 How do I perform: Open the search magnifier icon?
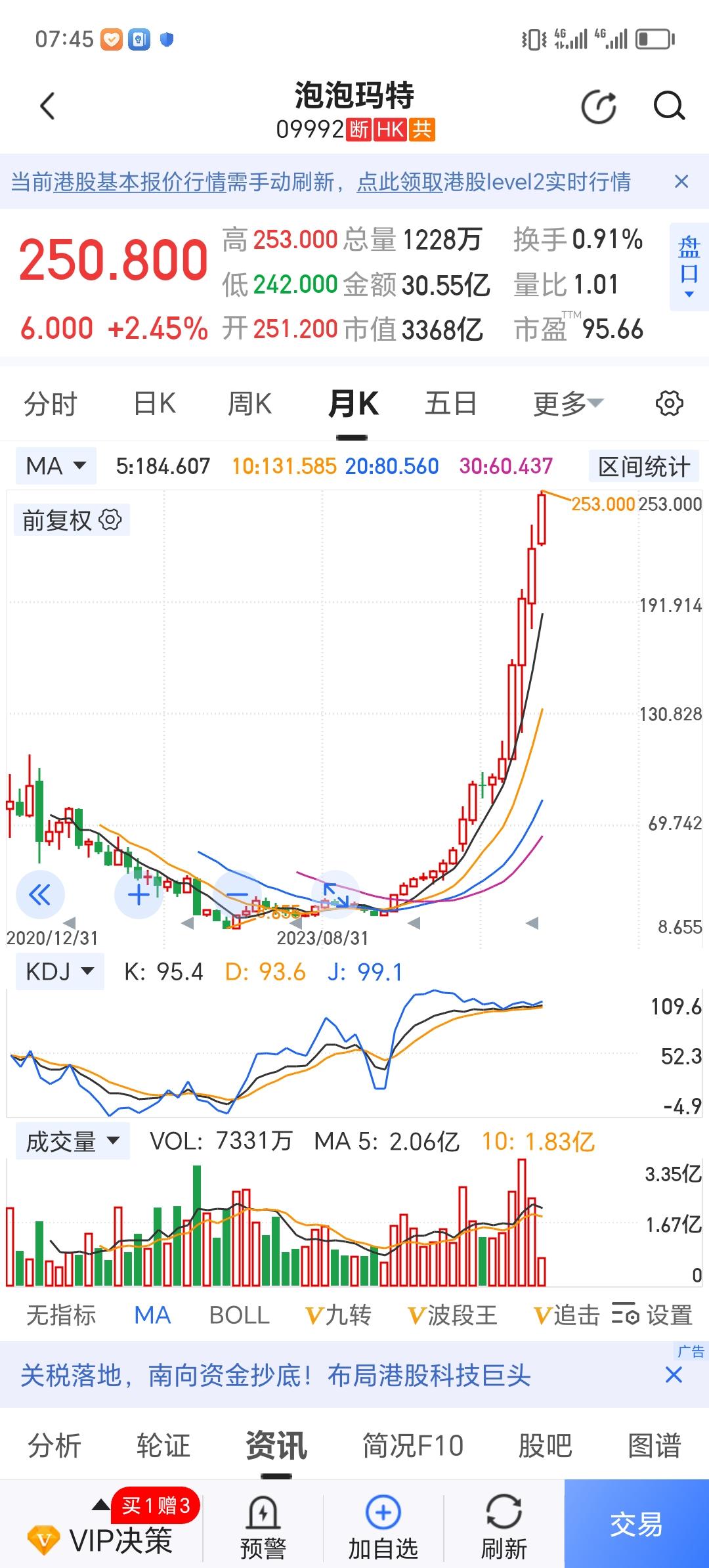[x=669, y=106]
